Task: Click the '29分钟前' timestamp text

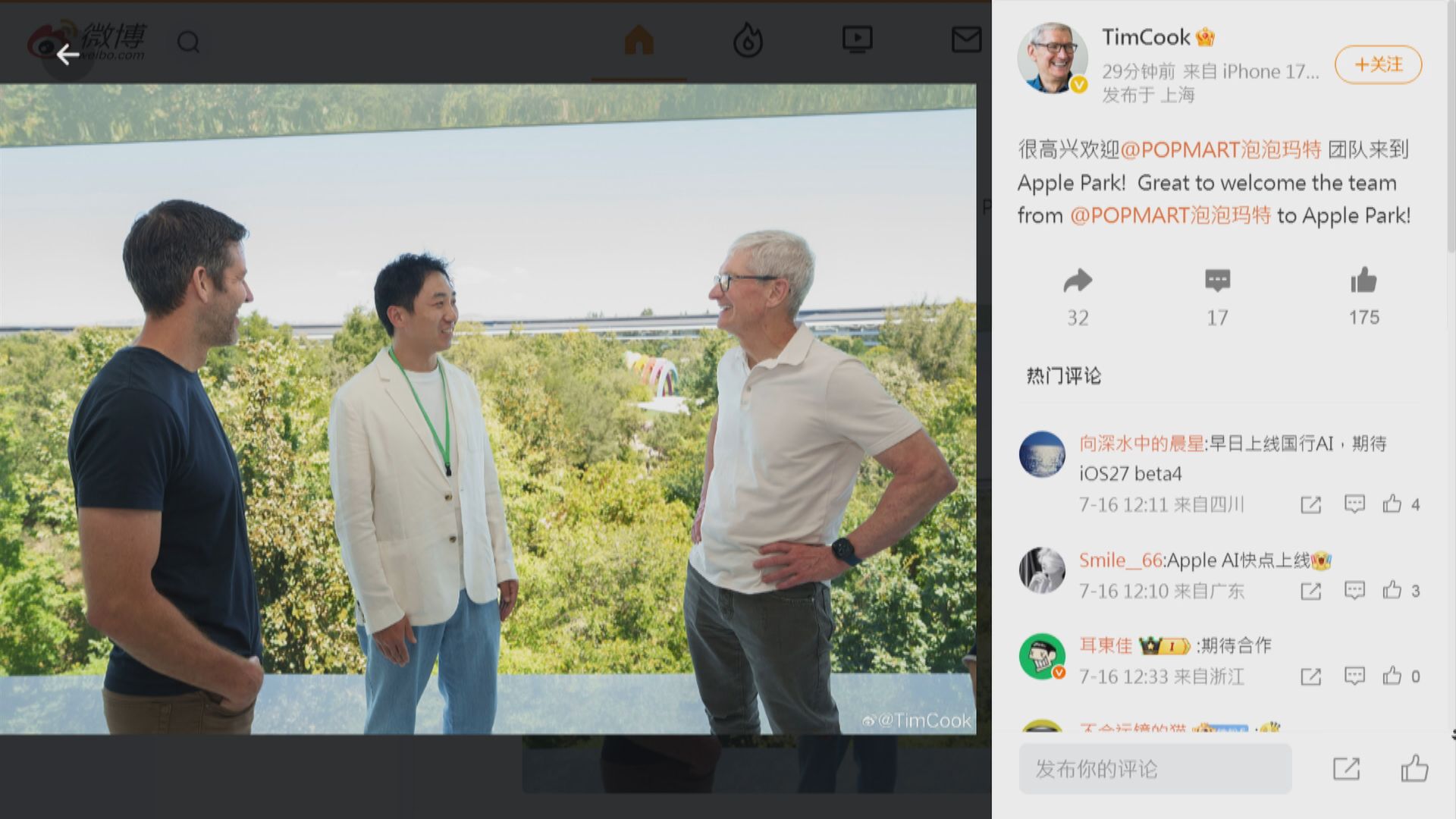Action: tap(1138, 71)
